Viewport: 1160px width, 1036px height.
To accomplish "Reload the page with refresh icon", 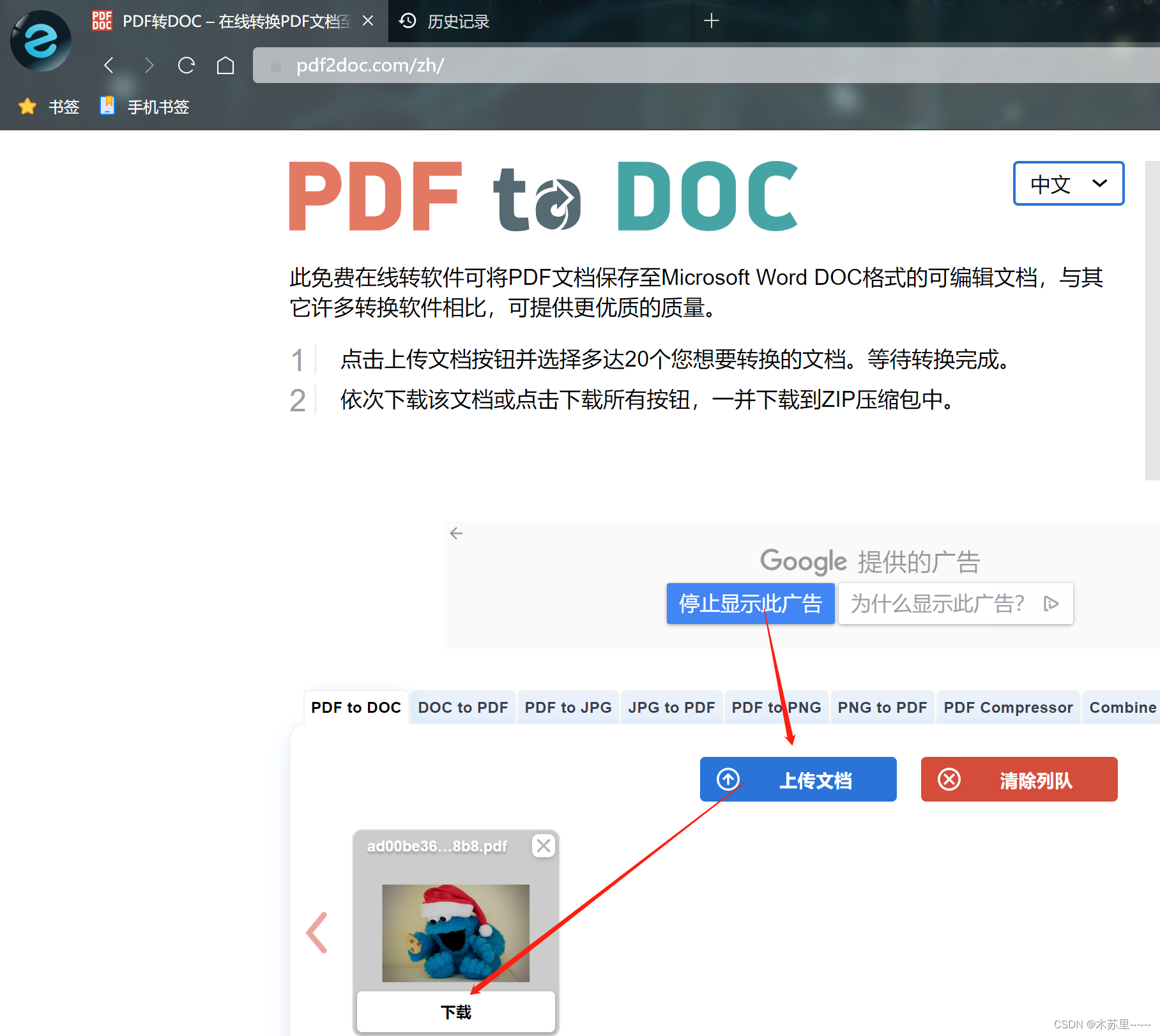I will tap(187, 65).
